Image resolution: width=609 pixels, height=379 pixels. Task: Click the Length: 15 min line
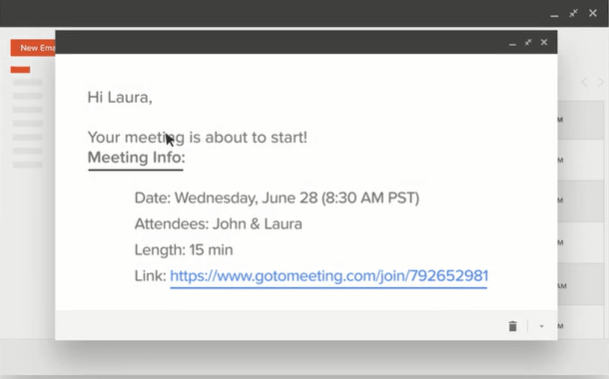(184, 250)
